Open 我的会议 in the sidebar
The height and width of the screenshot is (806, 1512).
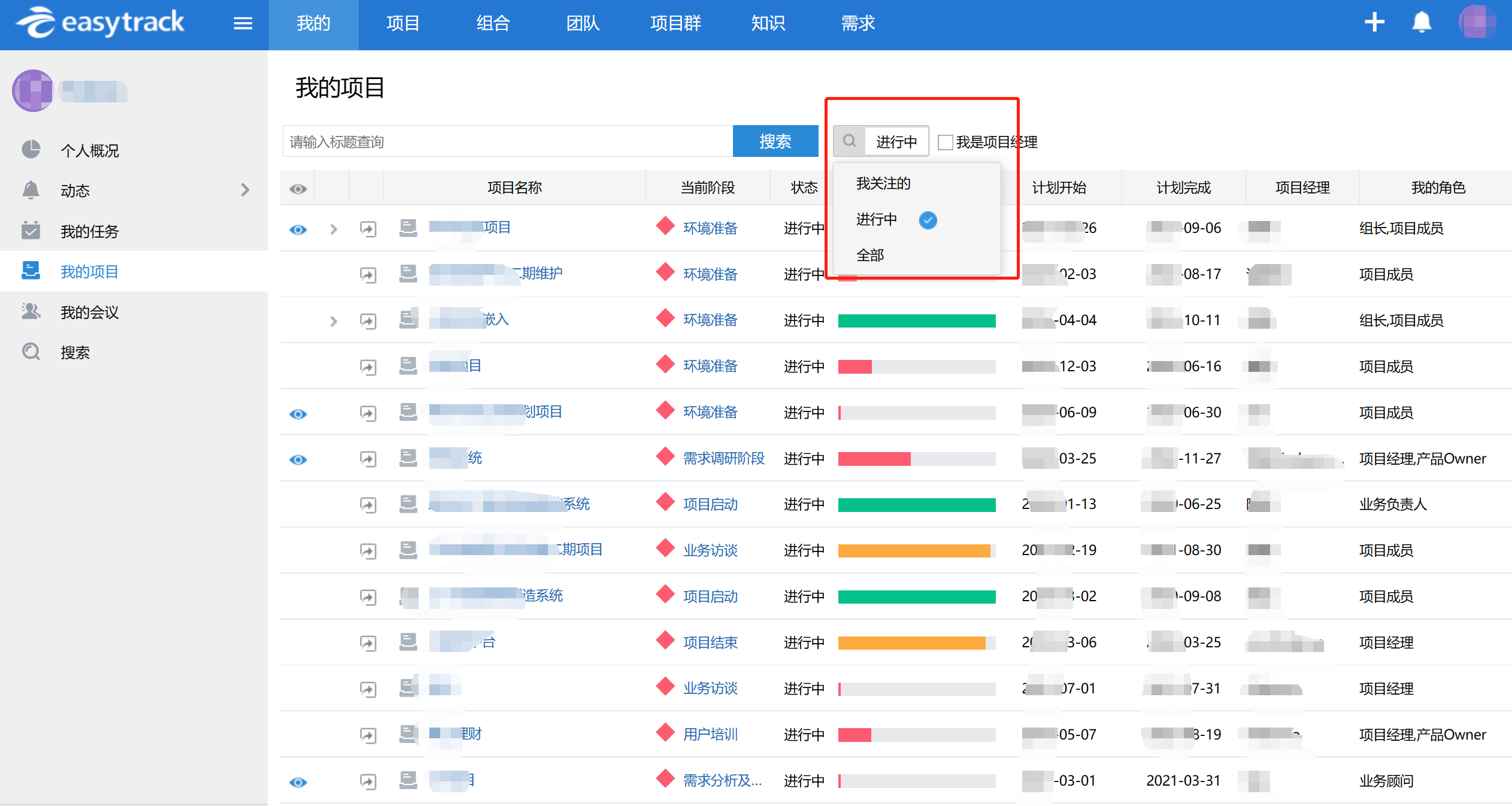[x=89, y=312]
